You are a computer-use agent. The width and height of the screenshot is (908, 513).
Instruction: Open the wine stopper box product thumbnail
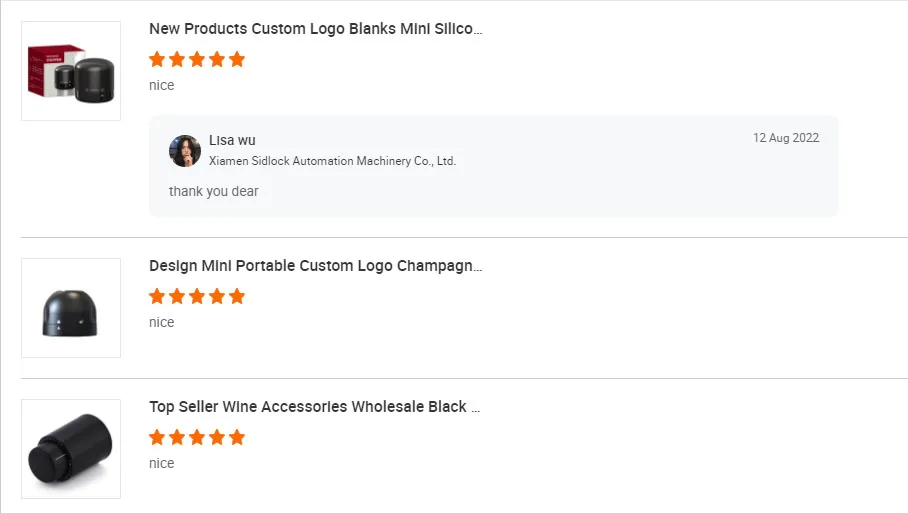pos(71,71)
